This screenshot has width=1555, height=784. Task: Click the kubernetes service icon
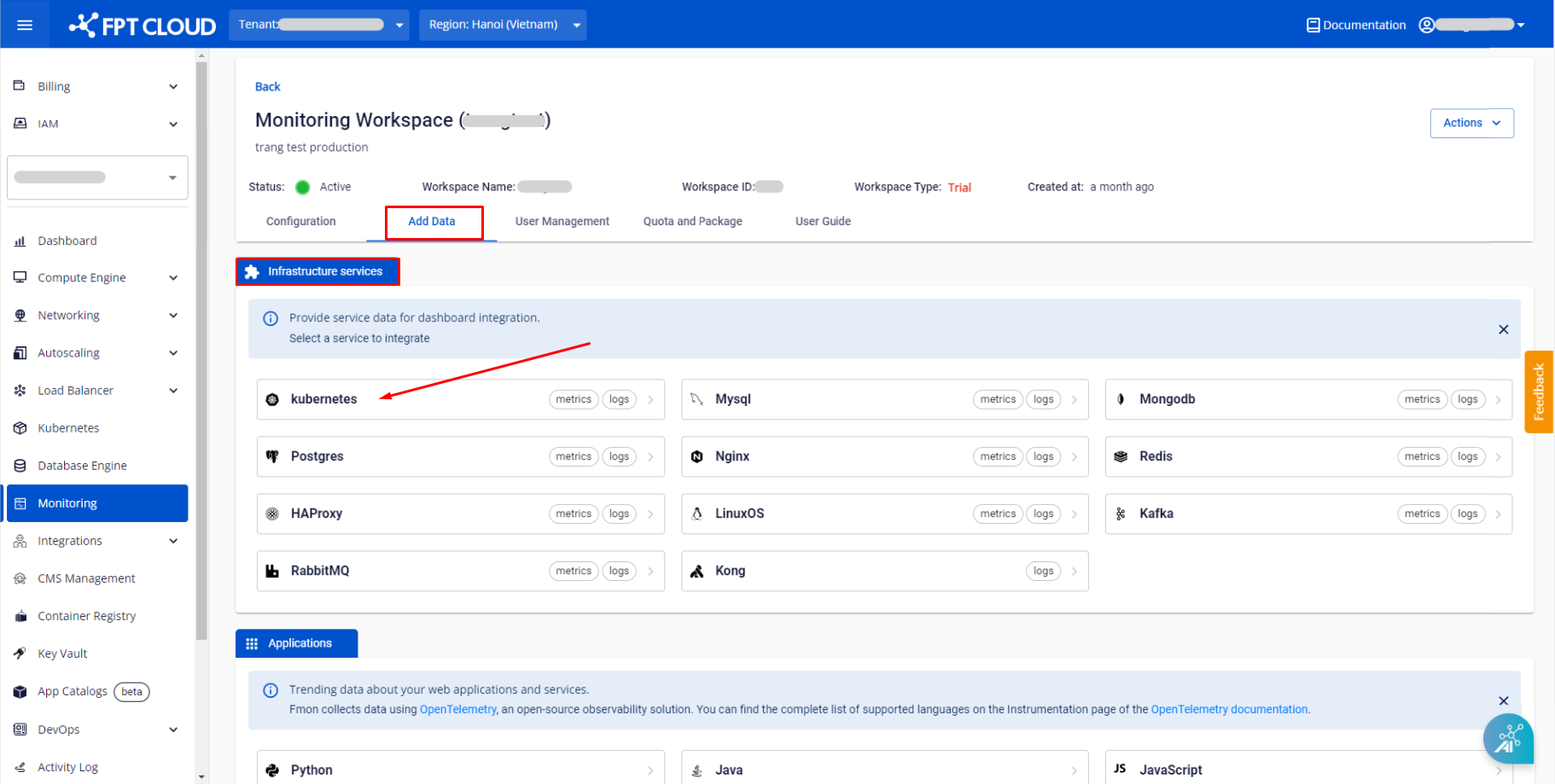pyautogui.click(x=272, y=399)
